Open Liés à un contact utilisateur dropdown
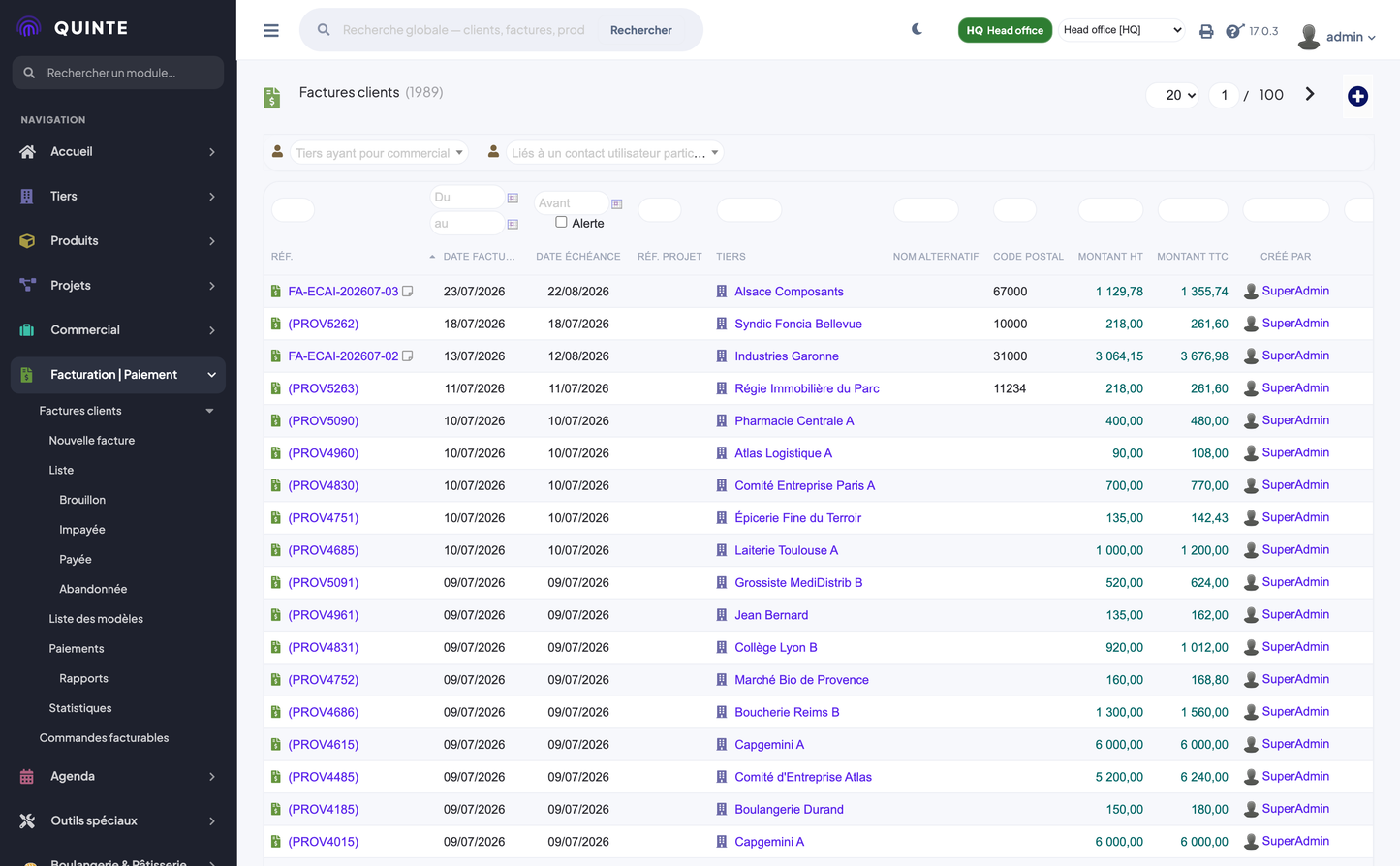Viewport: 1400px width, 866px height. [x=614, y=153]
